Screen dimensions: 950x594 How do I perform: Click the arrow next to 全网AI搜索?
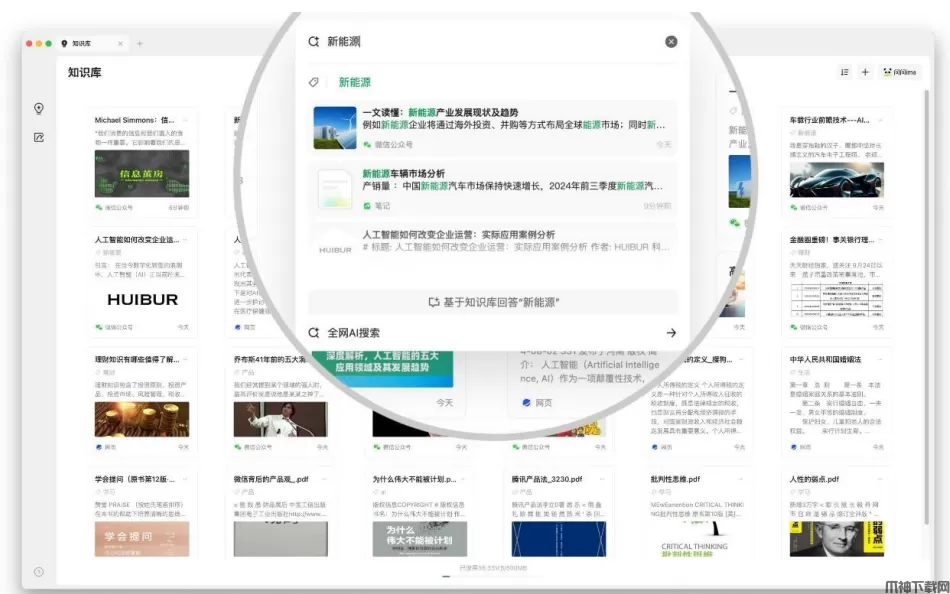pyautogui.click(x=671, y=333)
